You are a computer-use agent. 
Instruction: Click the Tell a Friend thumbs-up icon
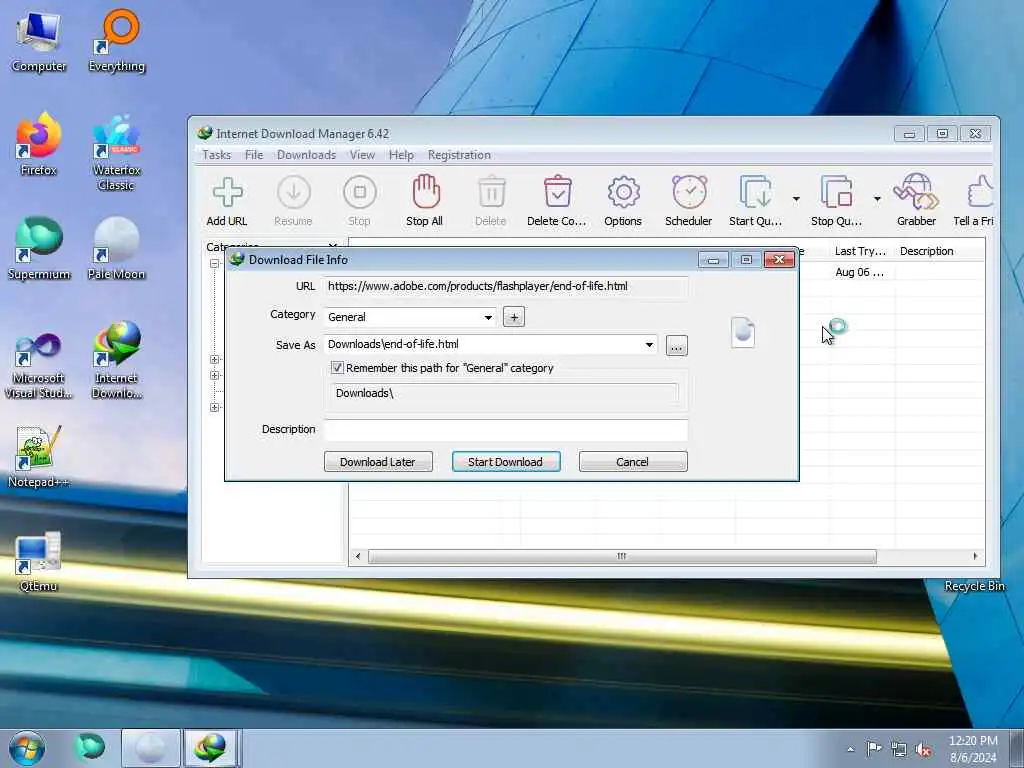coord(974,201)
